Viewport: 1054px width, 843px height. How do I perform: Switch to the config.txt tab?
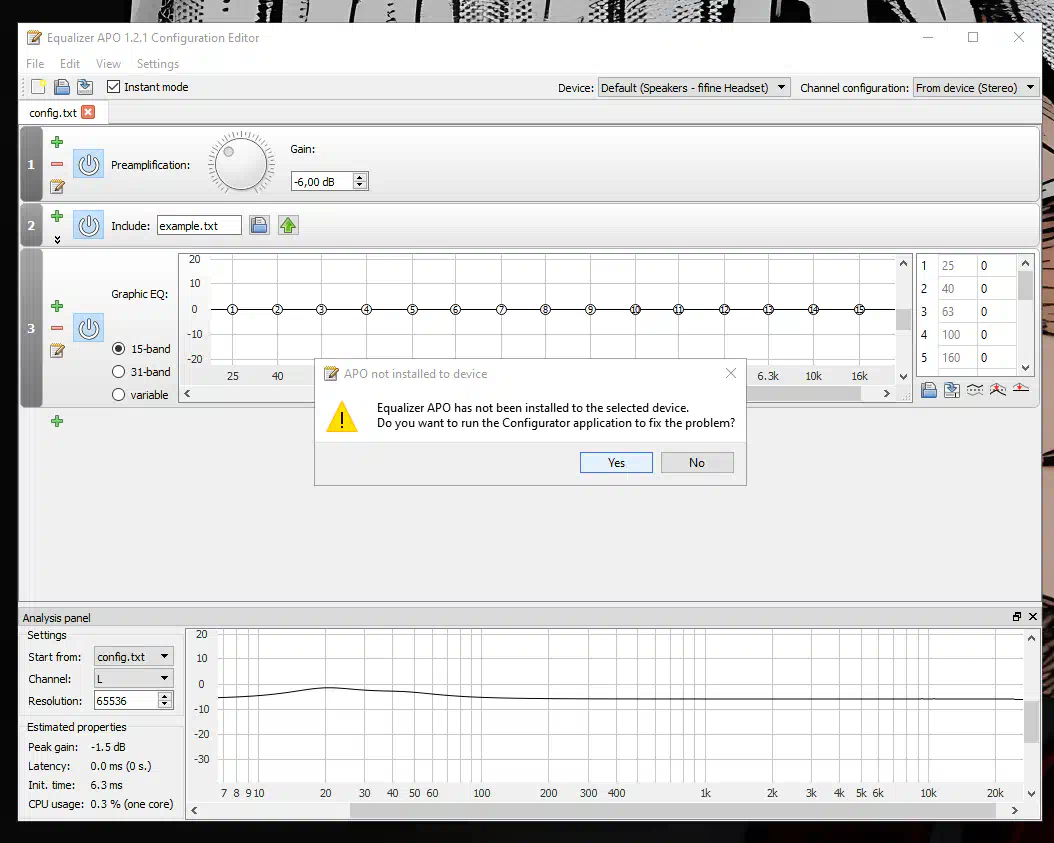tap(54, 112)
